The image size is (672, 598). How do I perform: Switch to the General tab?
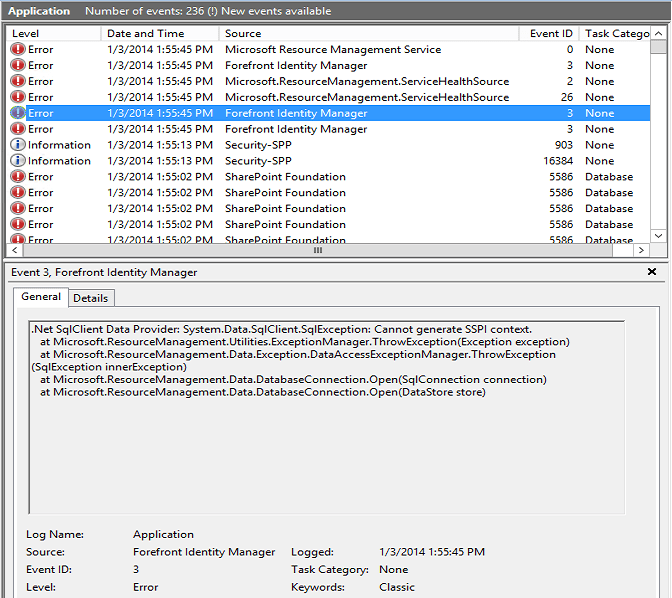coord(41,297)
